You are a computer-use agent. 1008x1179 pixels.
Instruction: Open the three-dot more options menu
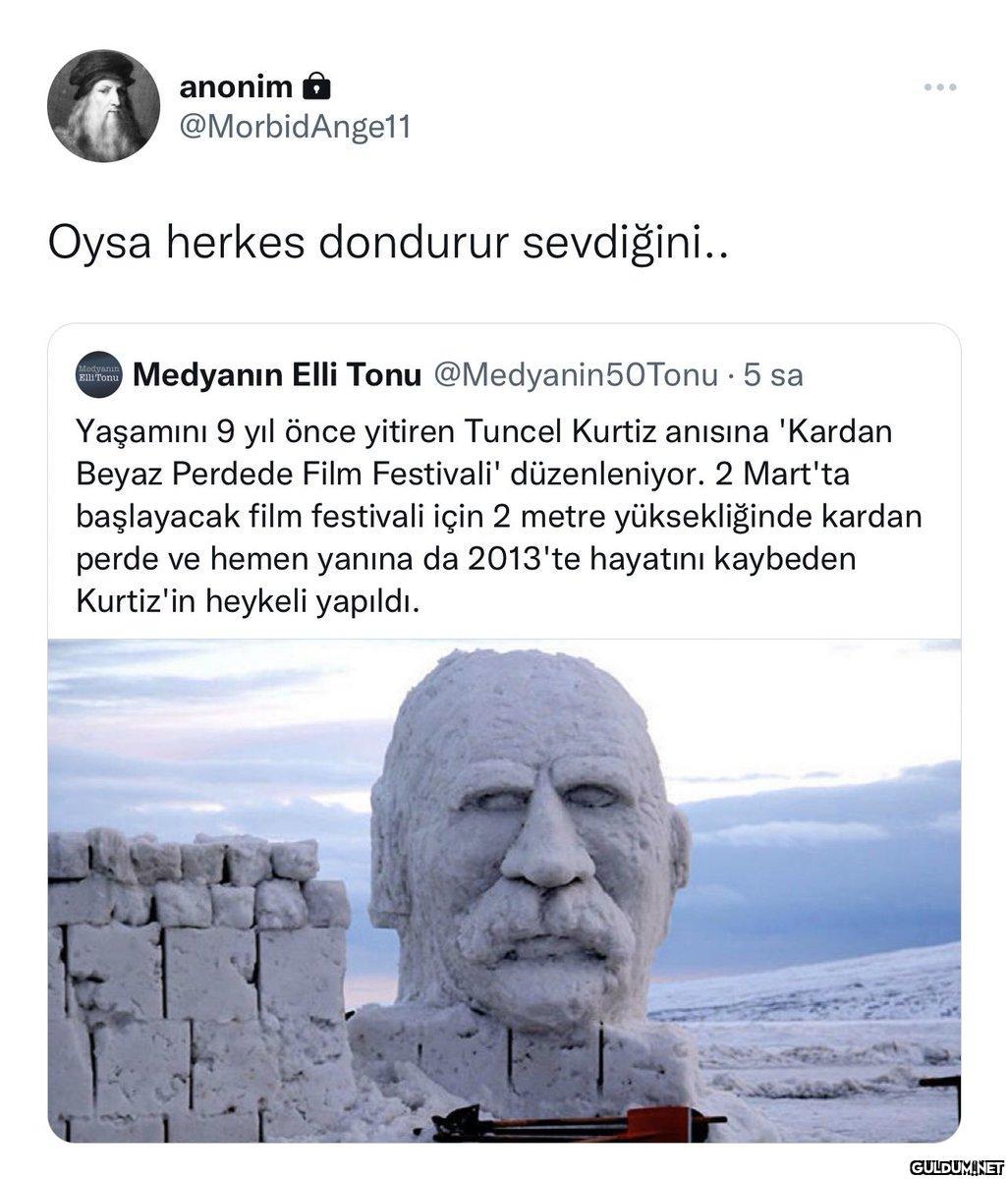(x=940, y=88)
